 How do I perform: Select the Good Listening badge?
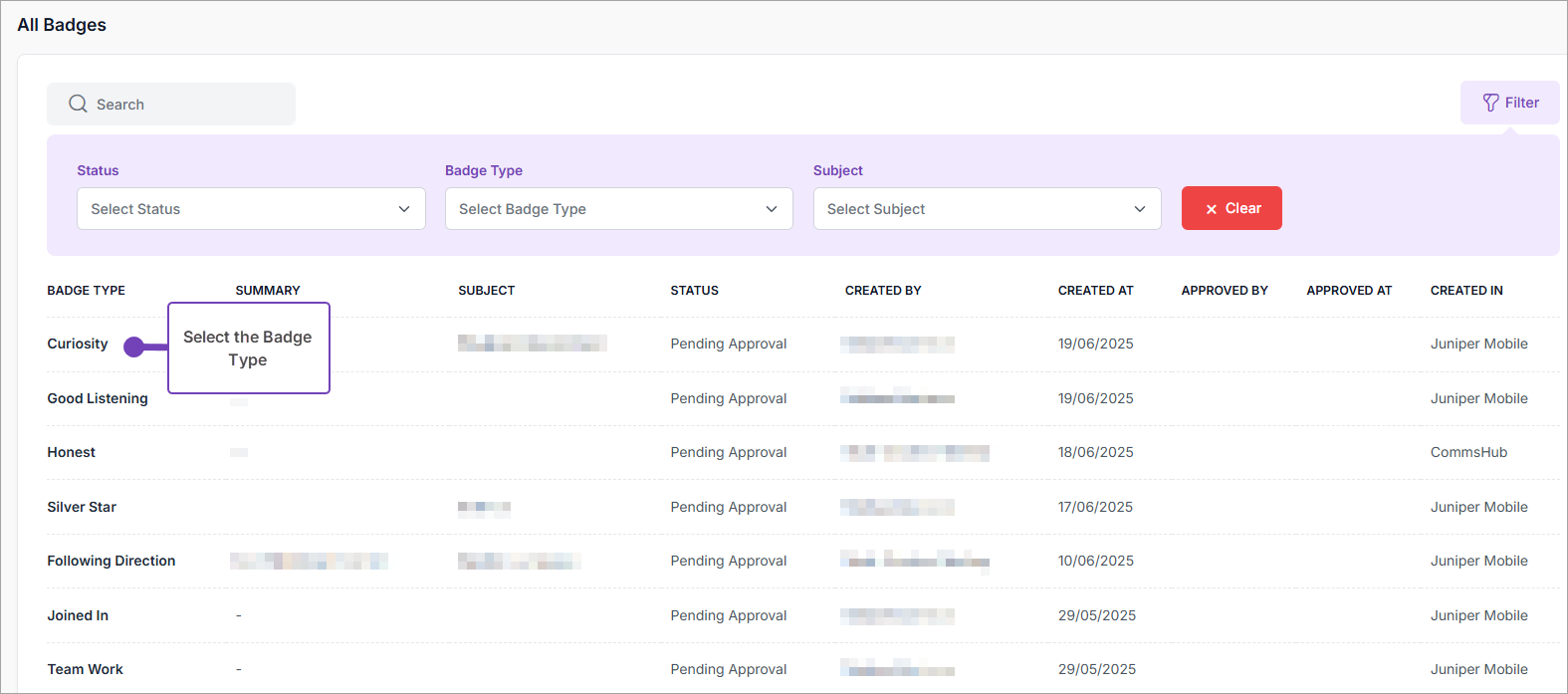coord(98,398)
